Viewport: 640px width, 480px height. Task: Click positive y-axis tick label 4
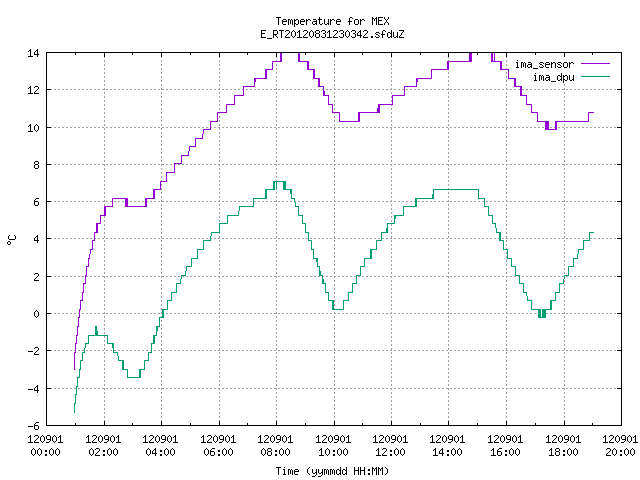[37, 239]
